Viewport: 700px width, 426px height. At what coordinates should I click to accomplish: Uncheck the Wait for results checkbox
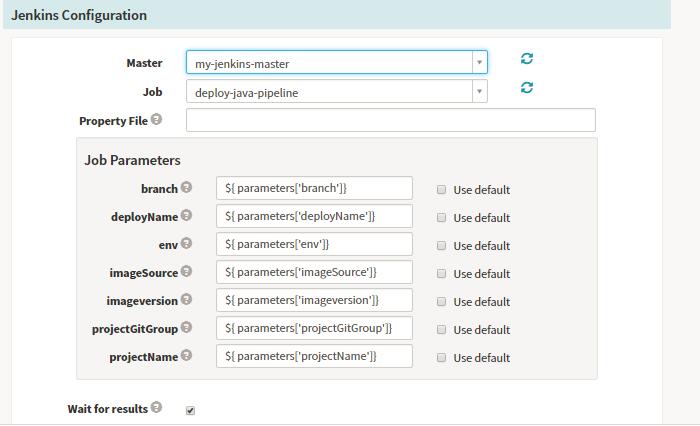pyautogui.click(x=191, y=410)
